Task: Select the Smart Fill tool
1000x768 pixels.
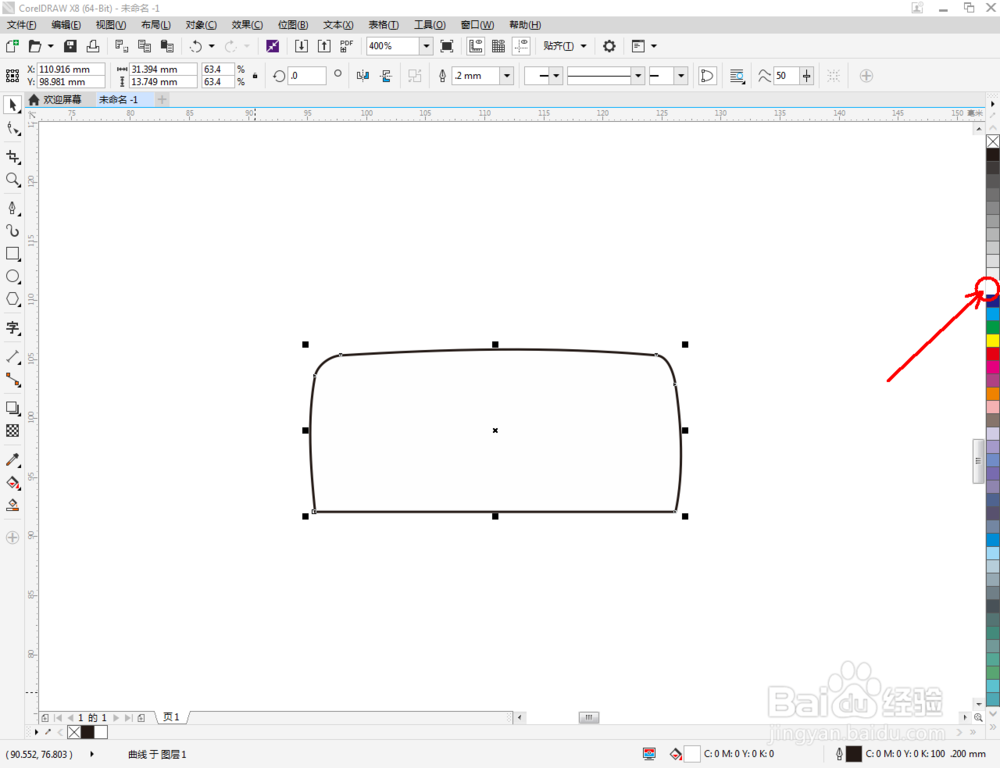Action: click(x=13, y=505)
